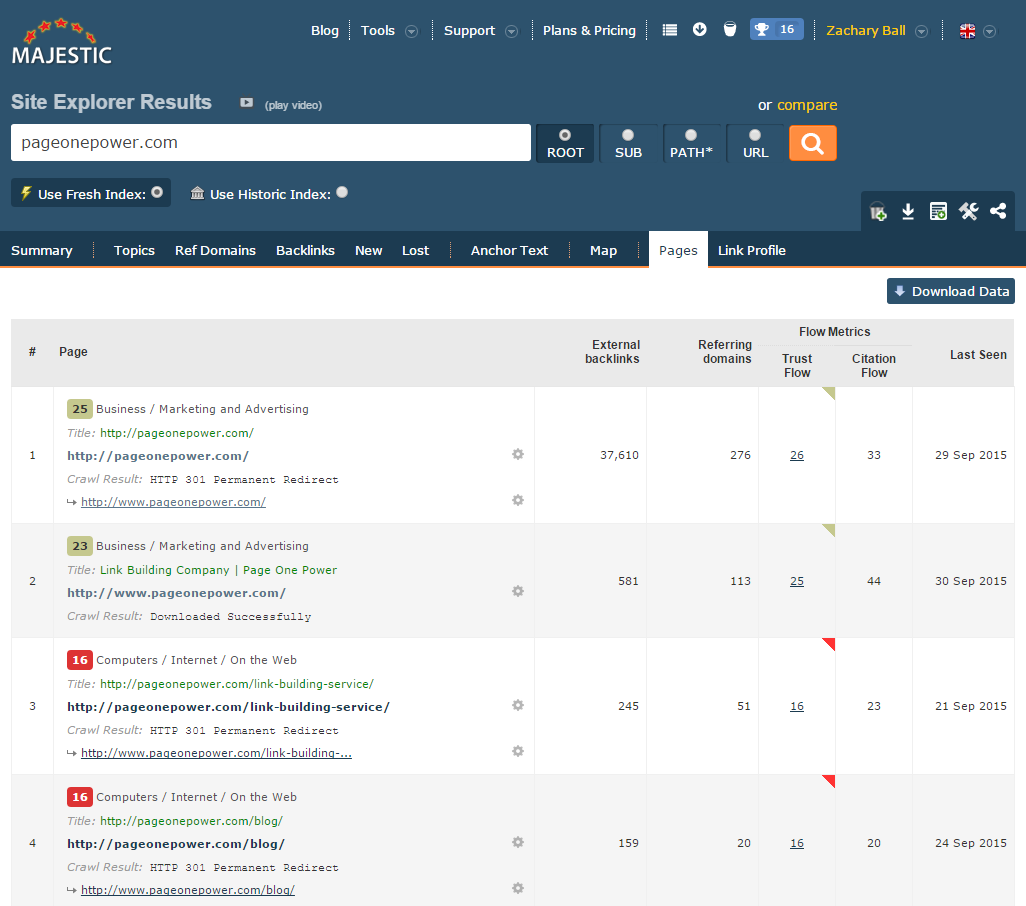Screen dimensions: 1026x906
Task: Click the trophy achievements icon showing 16
Action: pyautogui.click(x=776, y=29)
